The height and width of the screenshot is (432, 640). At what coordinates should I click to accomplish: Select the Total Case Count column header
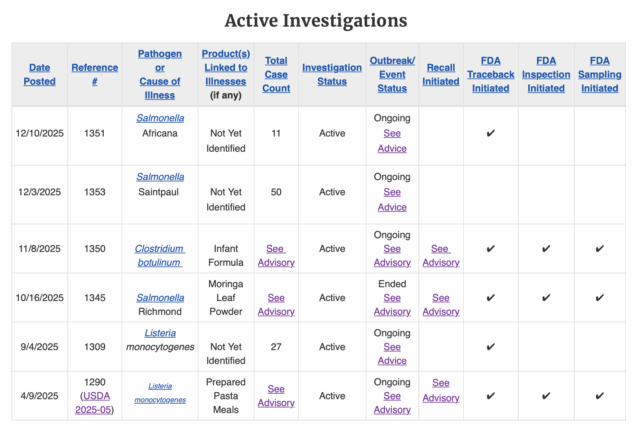[276, 74]
